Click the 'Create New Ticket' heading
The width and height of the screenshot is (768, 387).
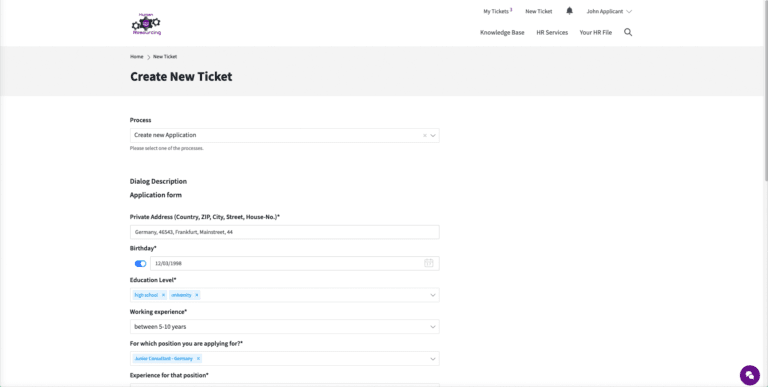[181, 76]
